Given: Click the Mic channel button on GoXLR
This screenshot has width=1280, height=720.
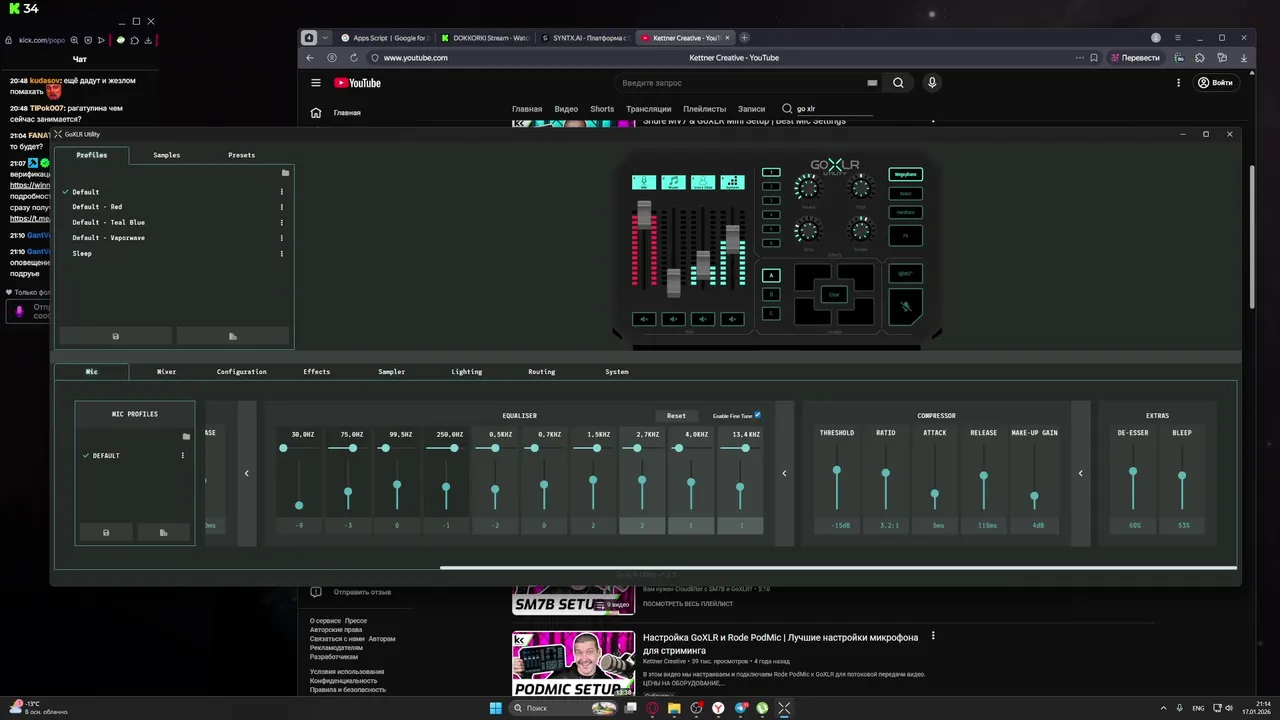Looking at the screenshot, I should 644,182.
